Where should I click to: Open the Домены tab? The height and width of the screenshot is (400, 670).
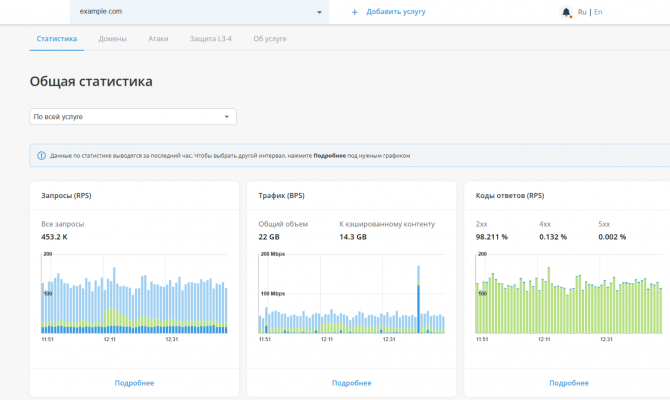[x=112, y=38]
